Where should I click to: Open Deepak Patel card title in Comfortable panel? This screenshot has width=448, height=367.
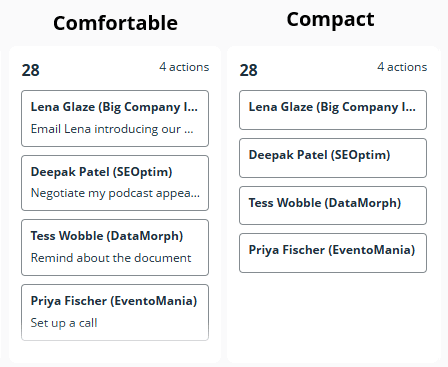pos(101,172)
